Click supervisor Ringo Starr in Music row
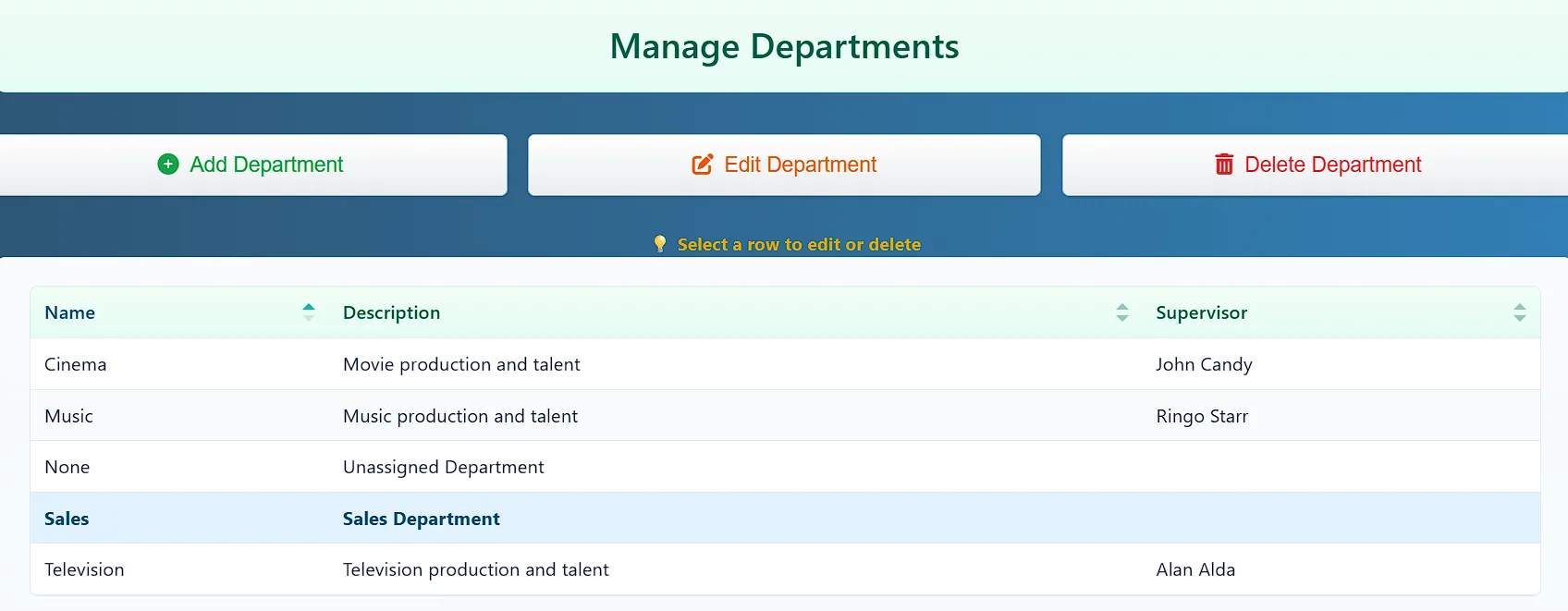 click(x=1202, y=415)
